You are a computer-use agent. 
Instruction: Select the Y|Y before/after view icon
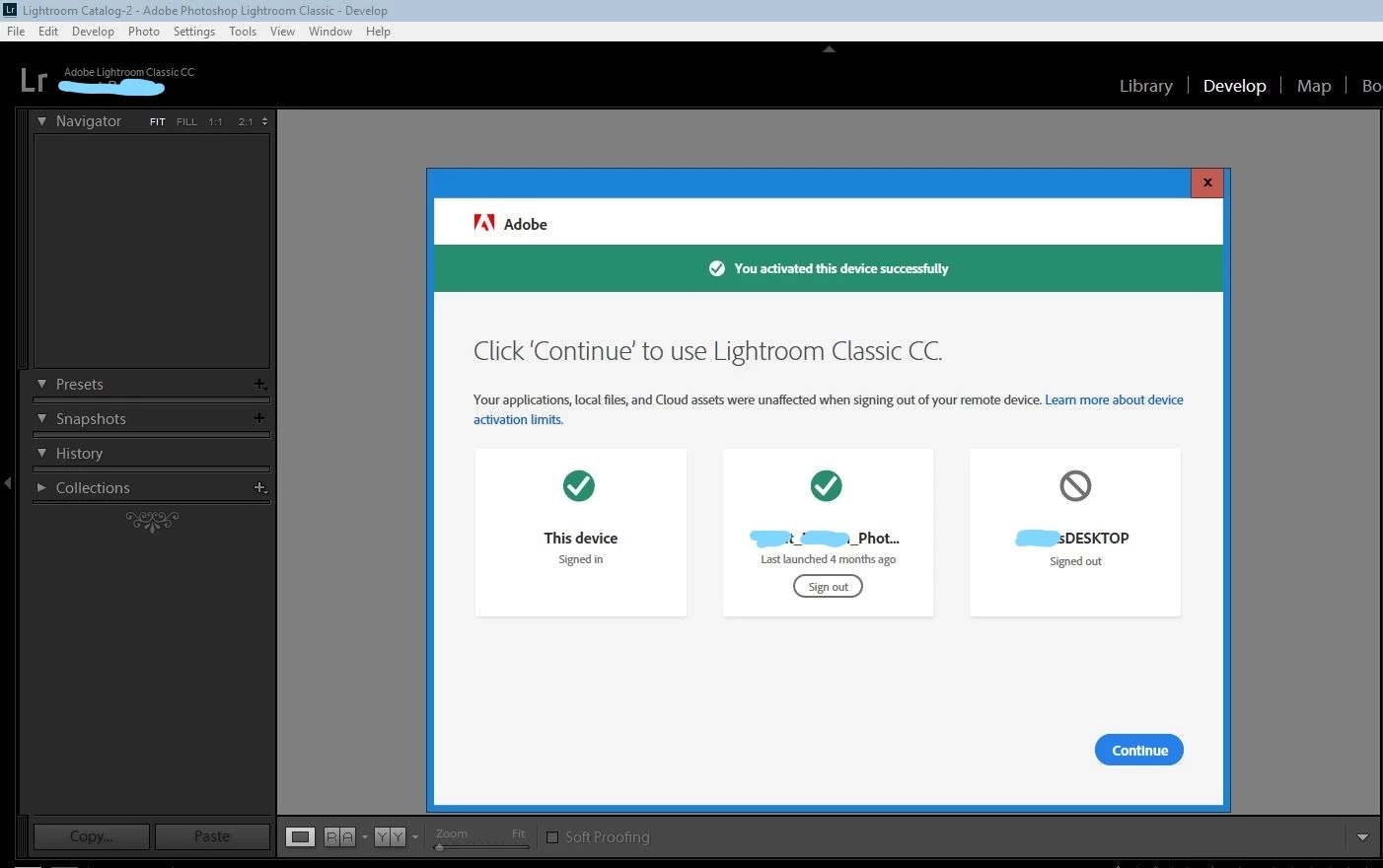390,837
